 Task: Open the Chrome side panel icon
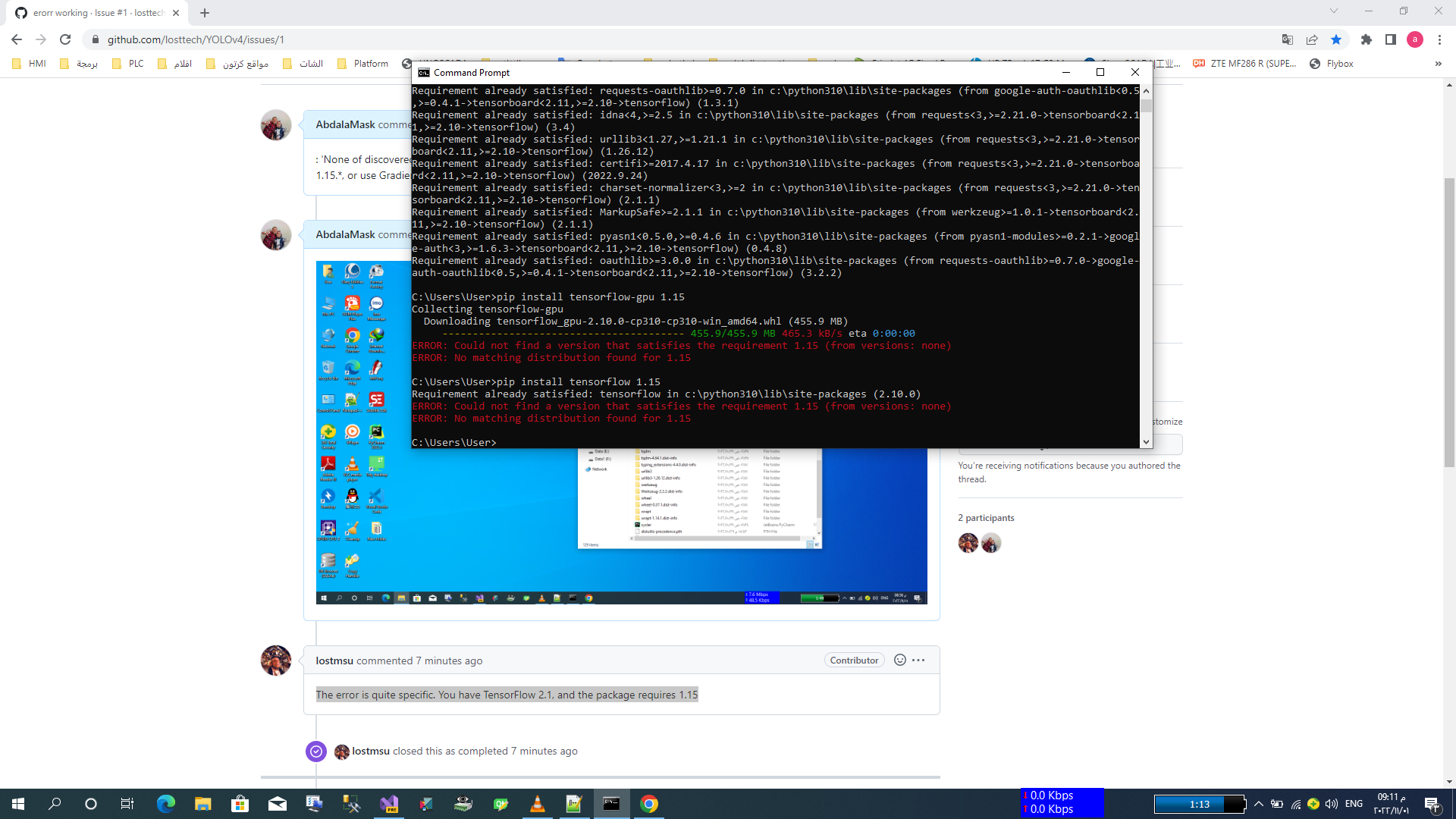1392,39
